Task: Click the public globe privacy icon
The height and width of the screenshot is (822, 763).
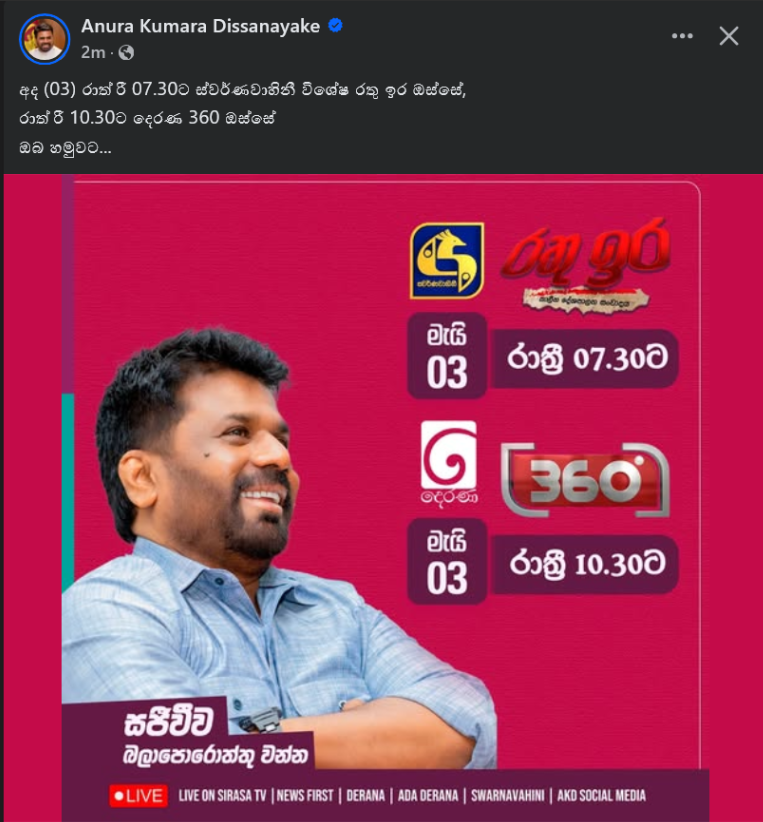Action: tap(126, 52)
